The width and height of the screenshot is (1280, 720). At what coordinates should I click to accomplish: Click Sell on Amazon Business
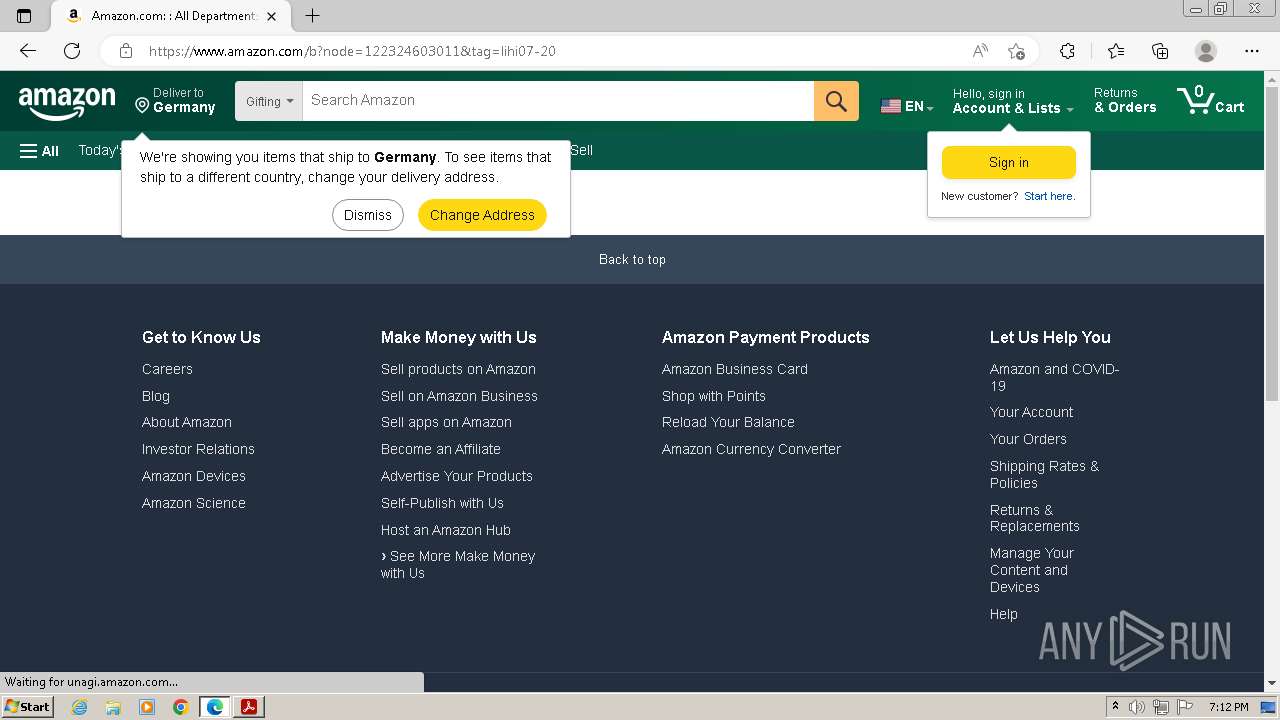click(459, 396)
